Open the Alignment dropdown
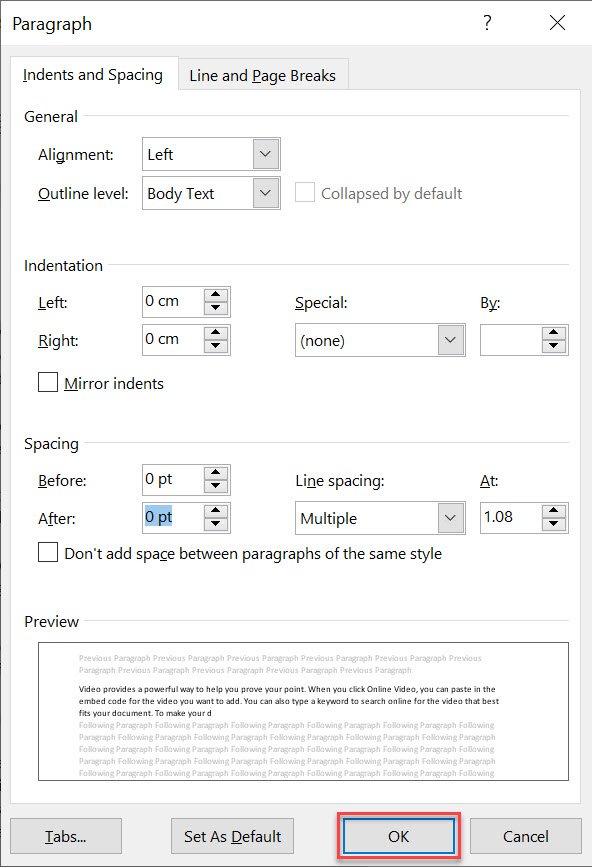 pos(266,155)
